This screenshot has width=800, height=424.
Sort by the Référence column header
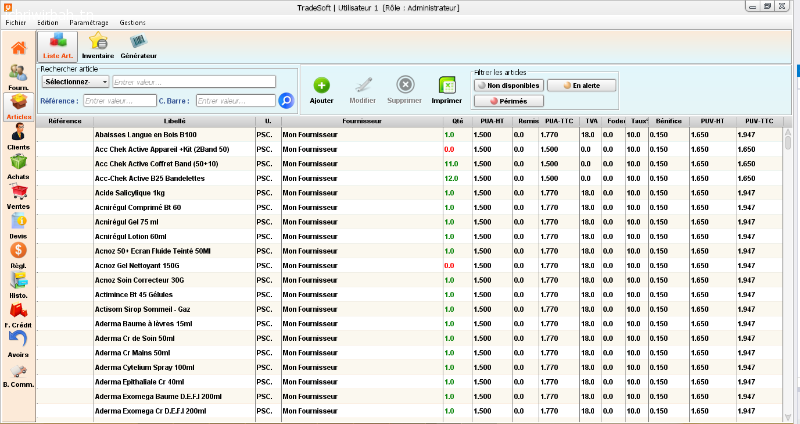(x=65, y=121)
